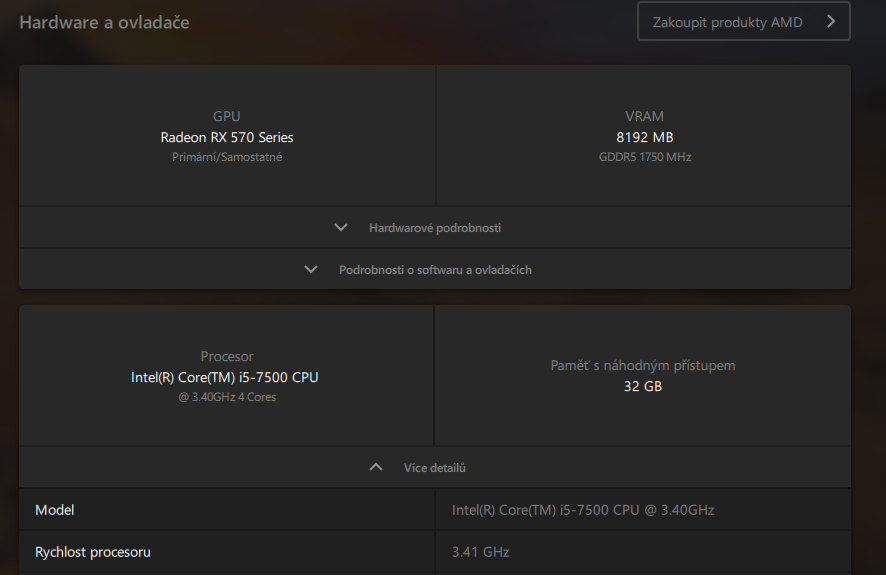Click Primární/Samostatné subtitle
886x575 pixels.
click(x=227, y=157)
